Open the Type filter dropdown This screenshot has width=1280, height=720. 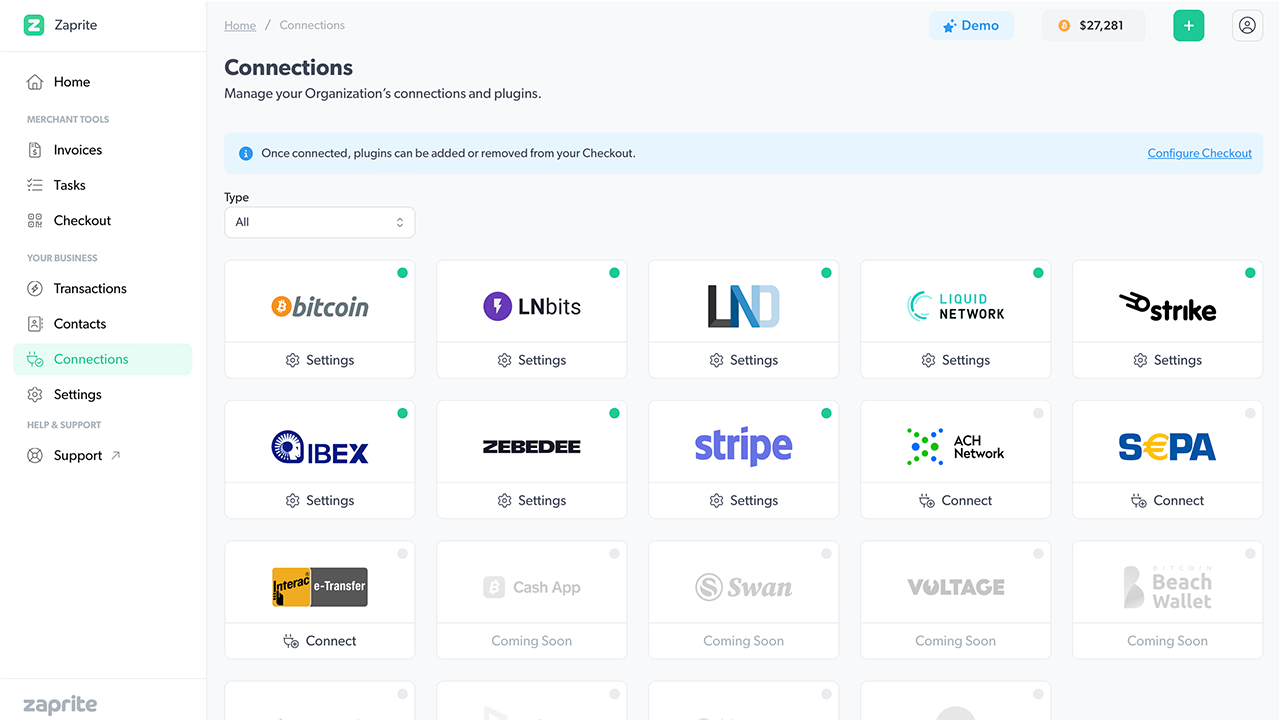pyautogui.click(x=320, y=222)
